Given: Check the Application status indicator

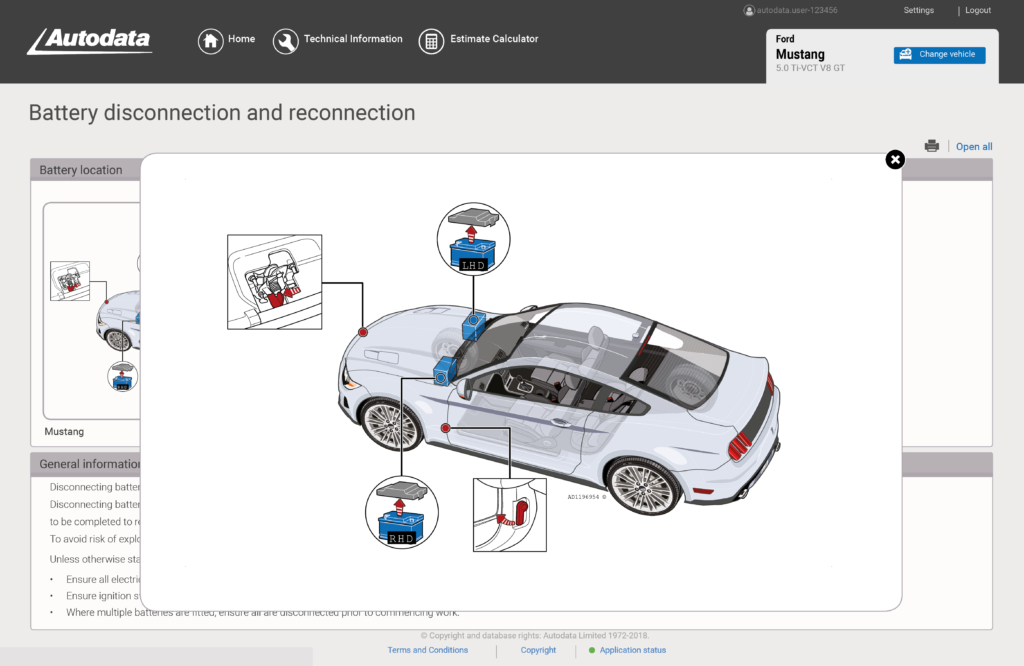Looking at the screenshot, I should point(632,650).
